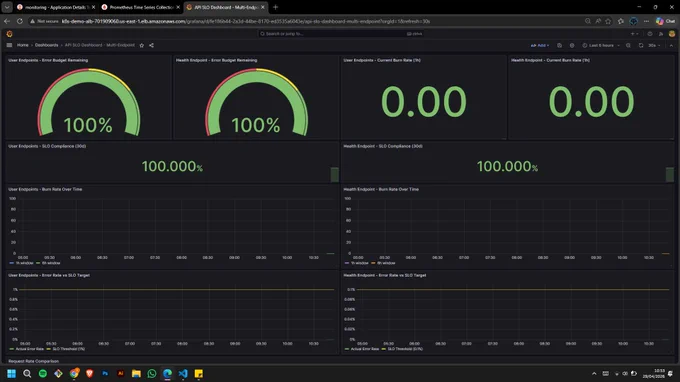Viewport: 680px width, 382px height.
Task: Share the dashboard via share icon
Action: point(151,45)
